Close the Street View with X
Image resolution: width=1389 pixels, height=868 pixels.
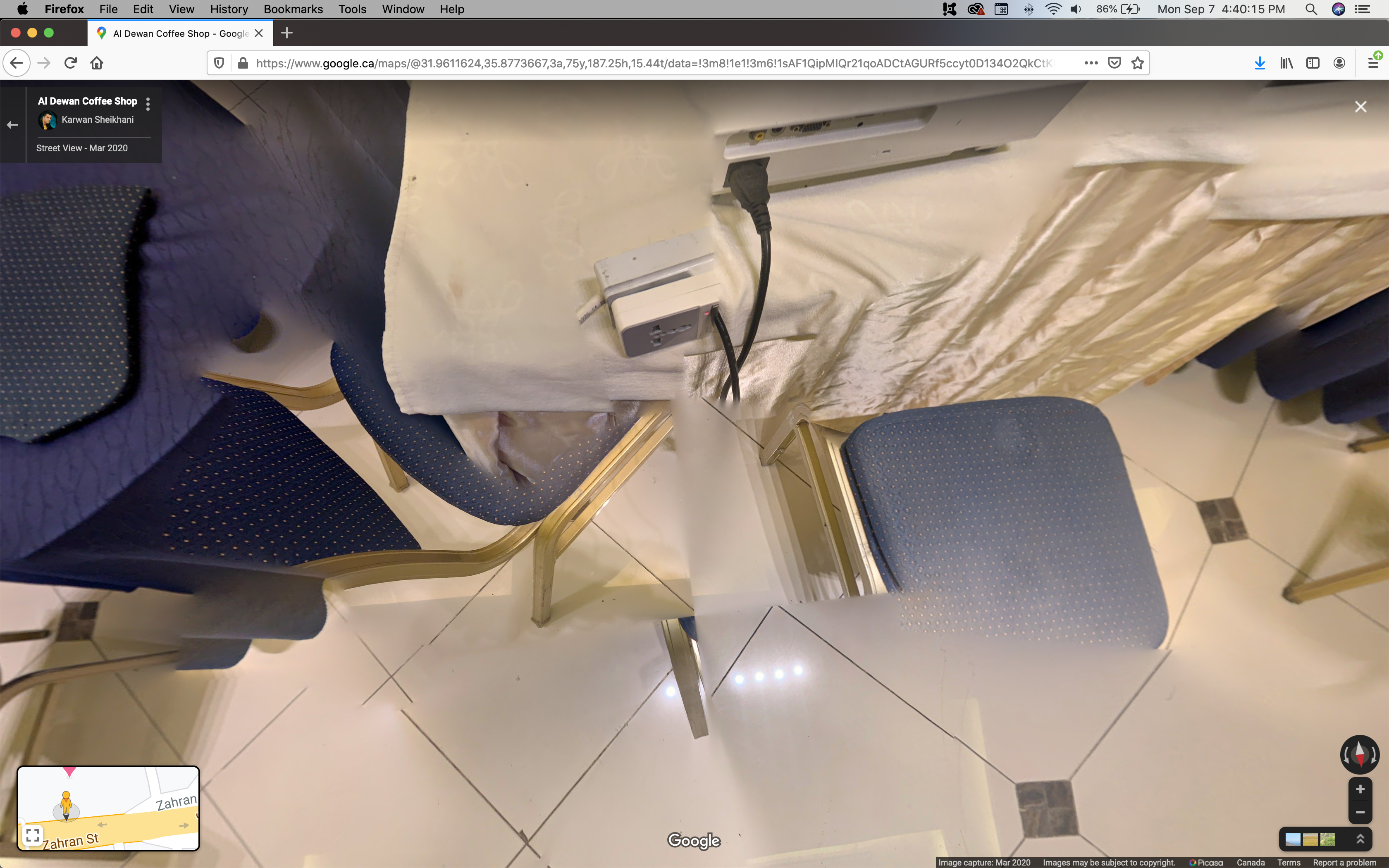(x=1360, y=107)
